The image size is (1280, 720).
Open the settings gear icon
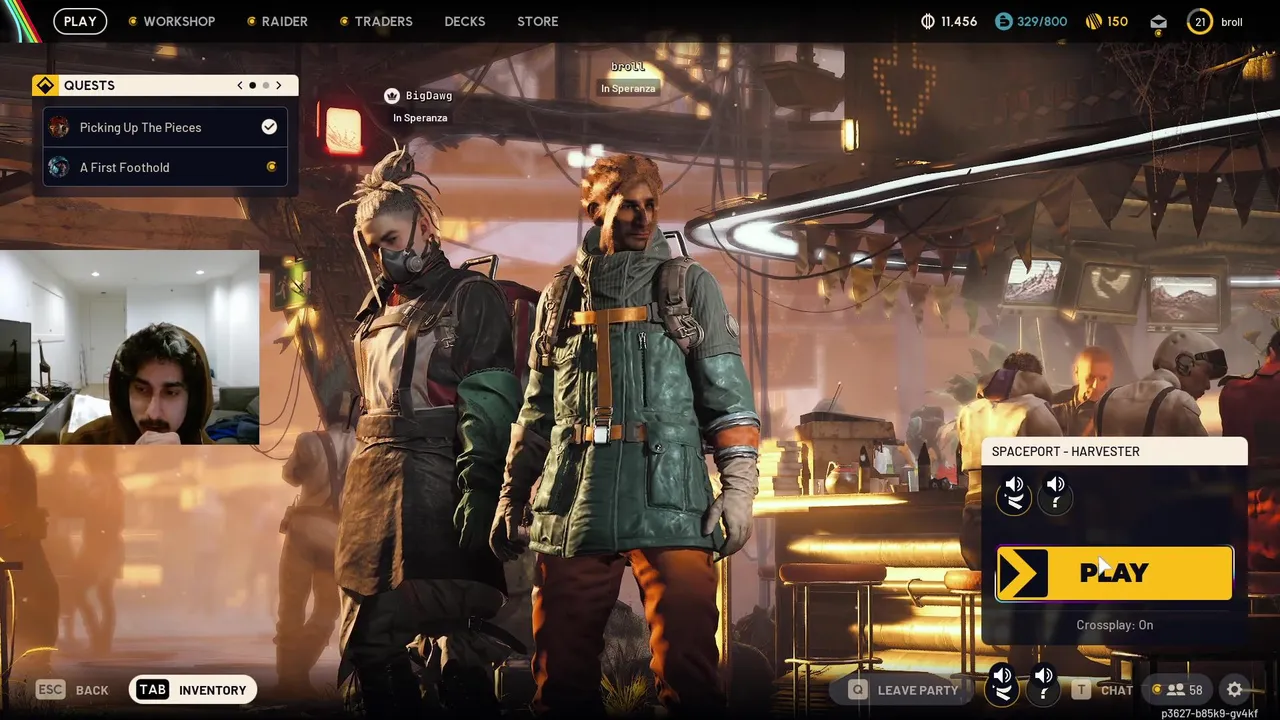click(x=1235, y=690)
